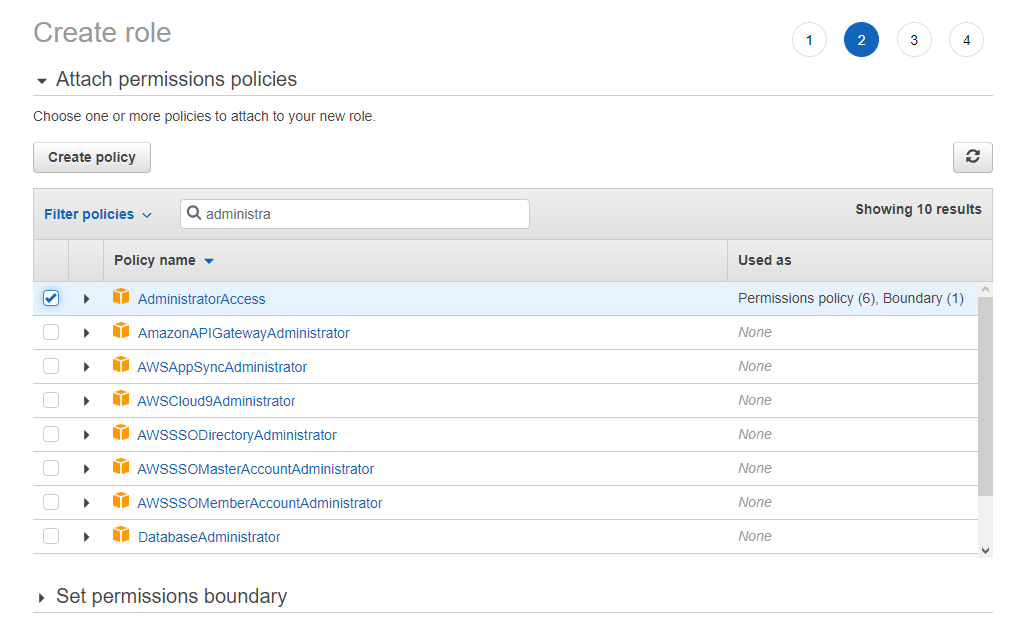Check the AWSCloud9Administrator checkbox
1024x627 pixels.
point(51,400)
